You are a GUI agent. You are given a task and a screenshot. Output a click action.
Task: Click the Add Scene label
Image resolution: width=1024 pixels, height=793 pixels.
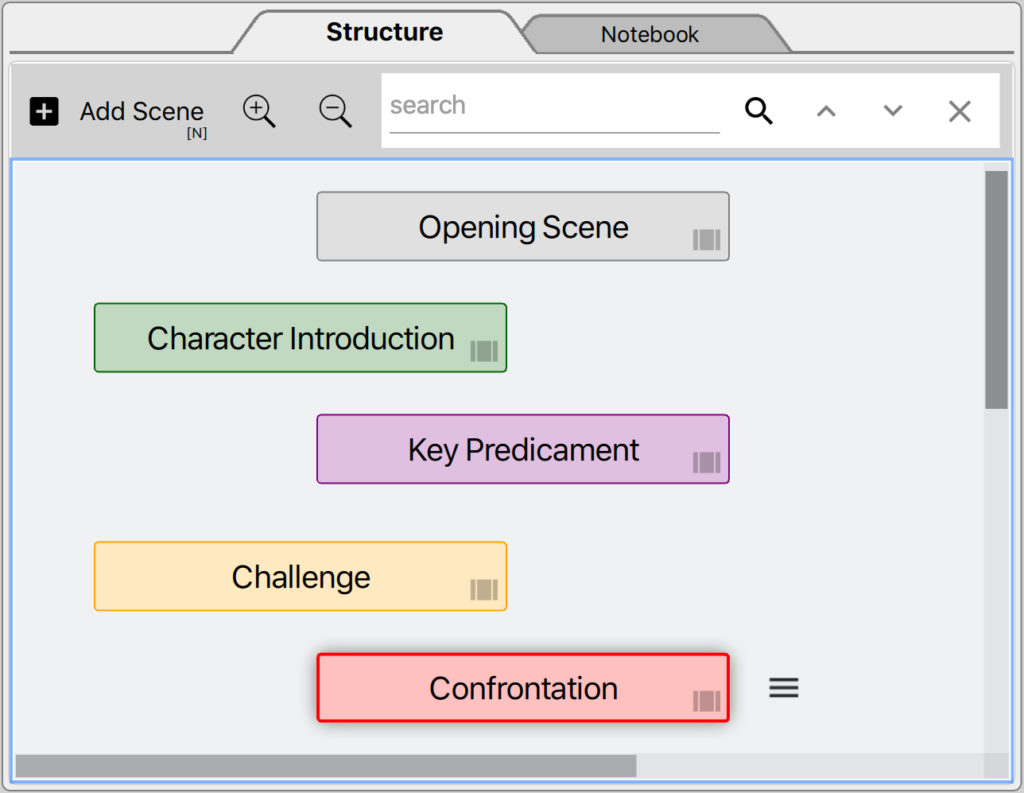click(x=142, y=112)
